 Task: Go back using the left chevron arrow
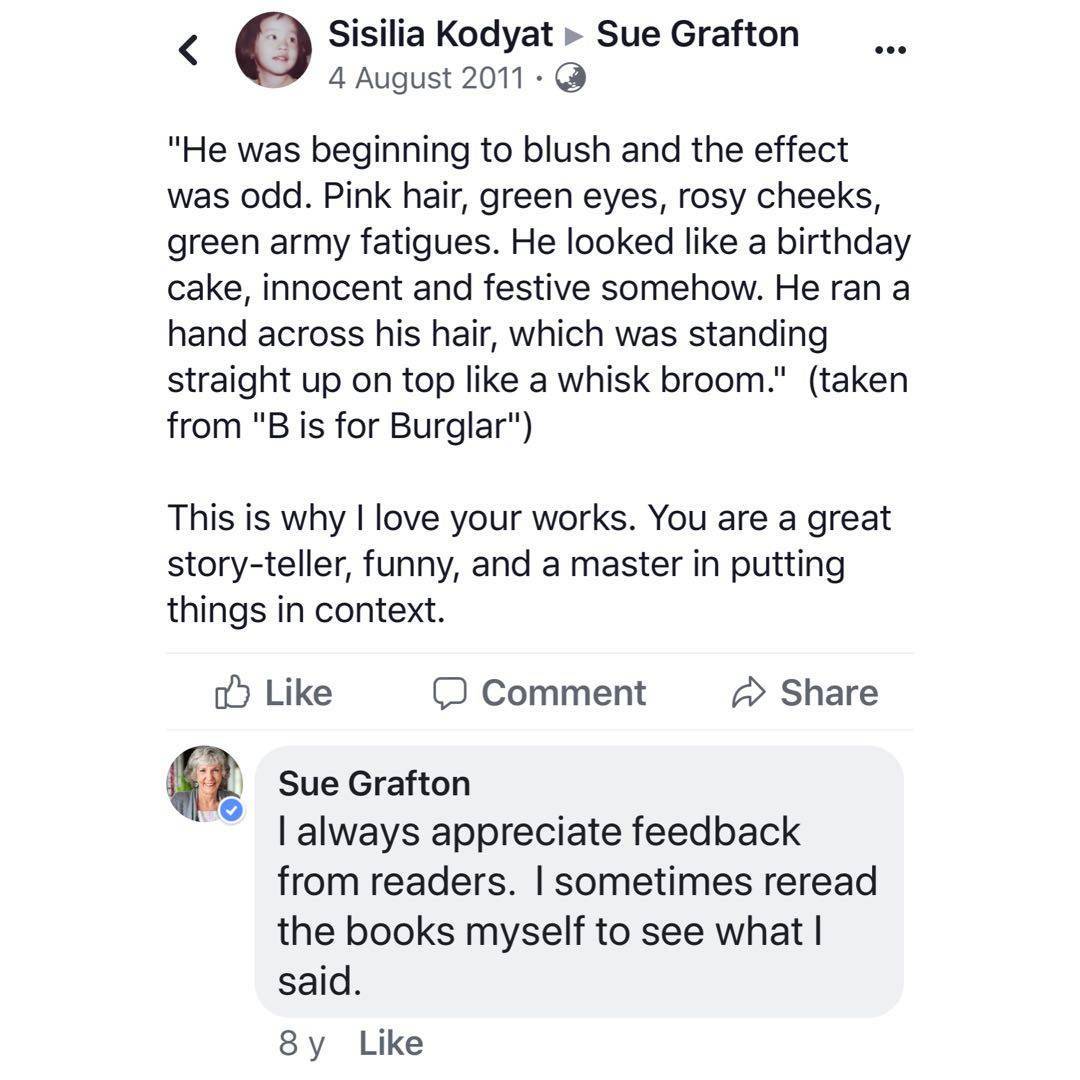tap(189, 50)
